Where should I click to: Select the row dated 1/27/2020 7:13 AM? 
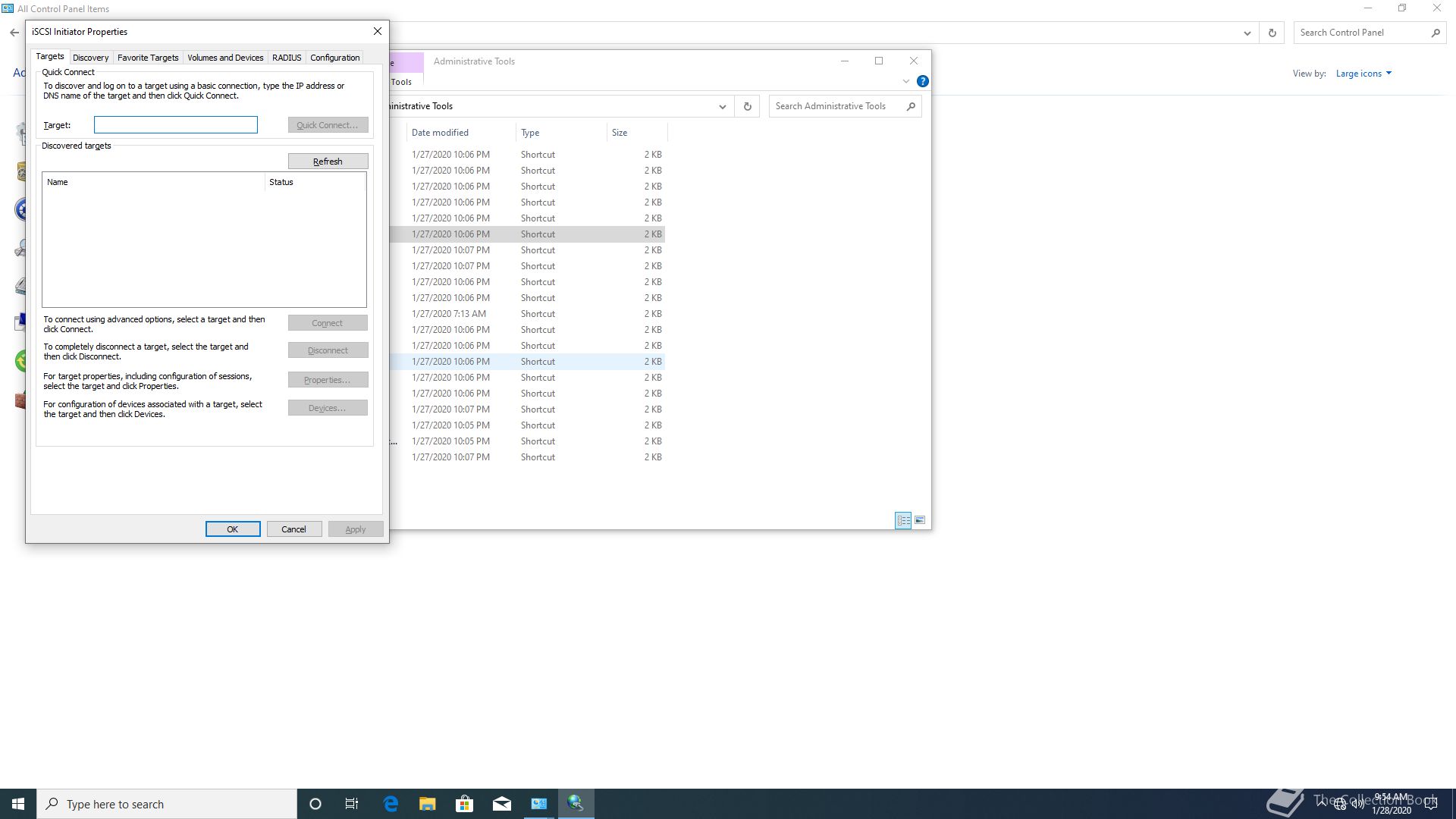coord(528,314)
